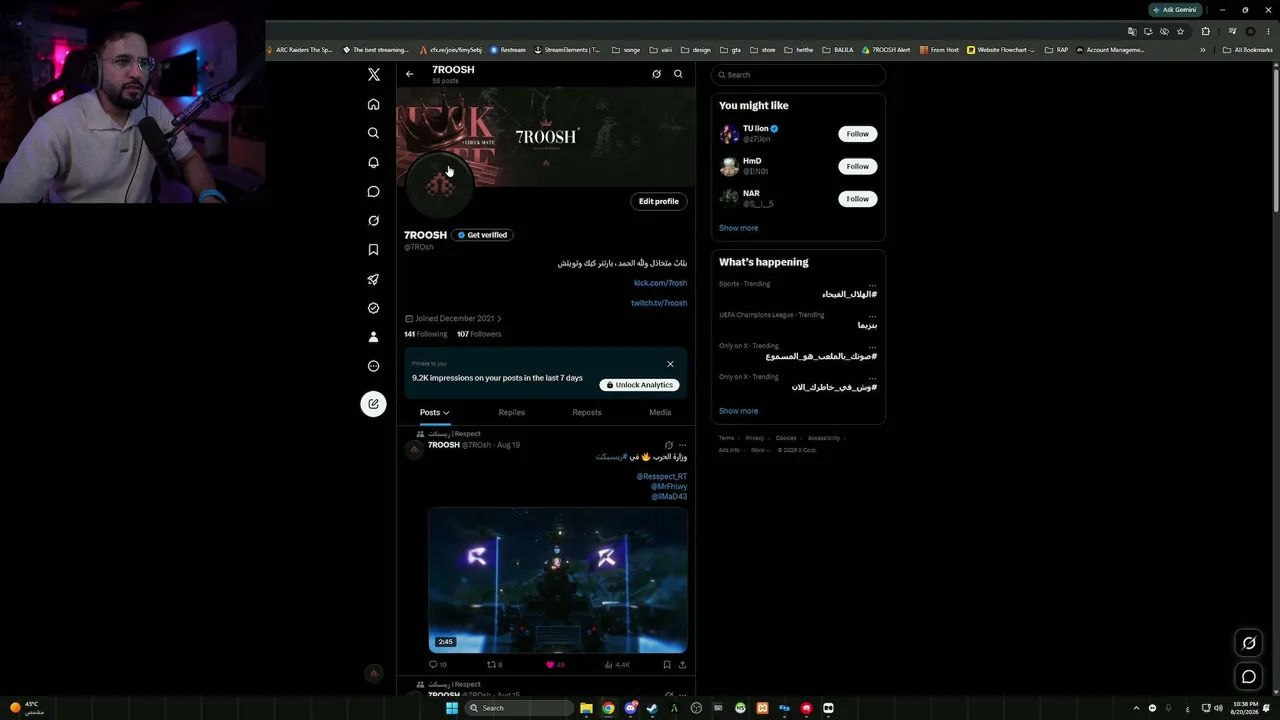The height and width of the screenshot is (720, 1280).
Task: Open the floating Grok button
Action: (1248, 643)
